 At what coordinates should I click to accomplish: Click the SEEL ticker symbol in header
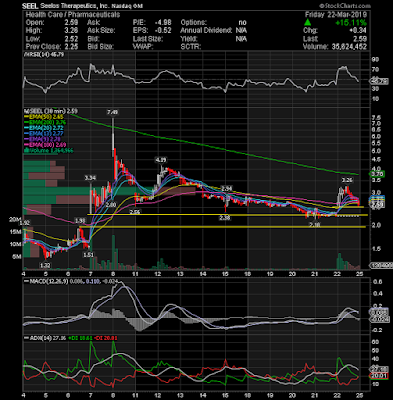coord(30,6)
